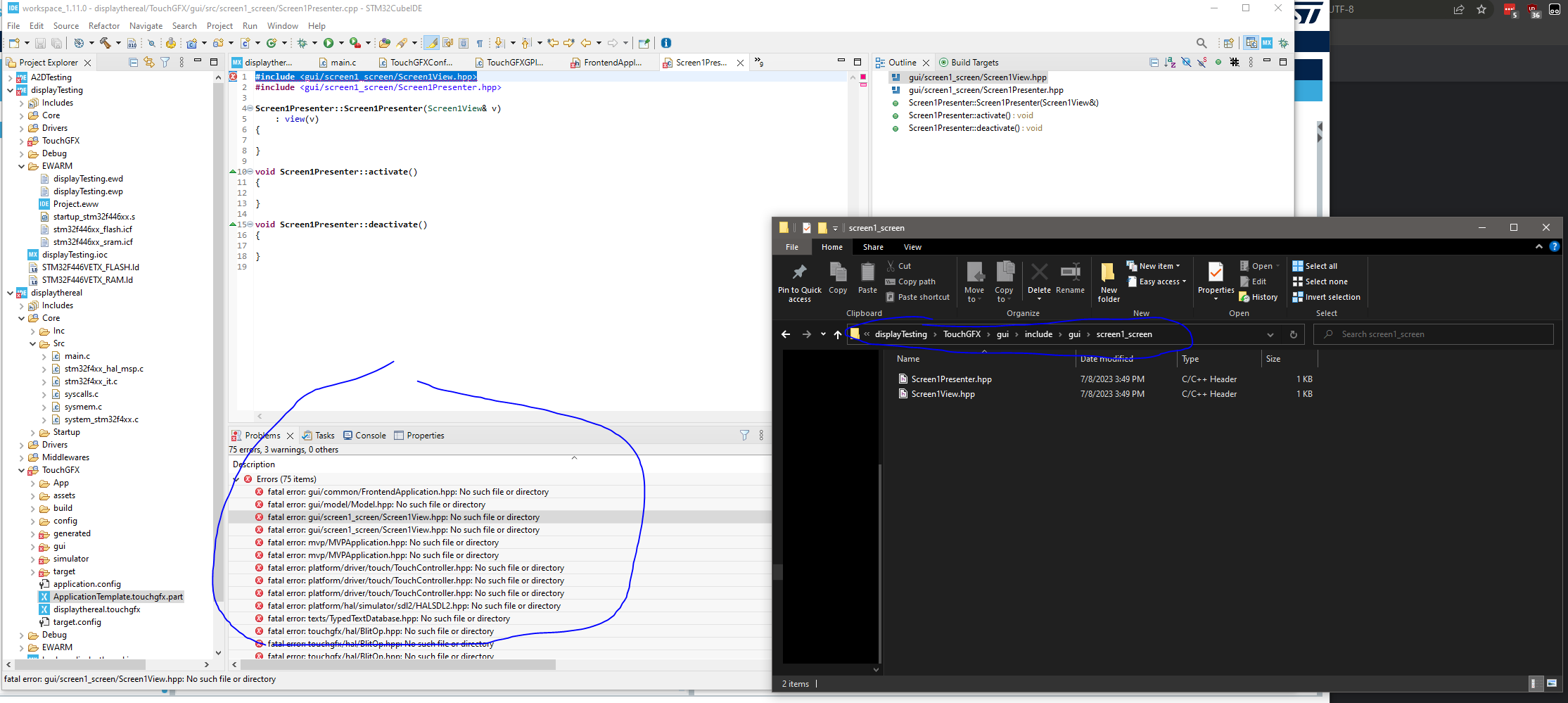Sort Outline entries alphabetically
The image size is (1568, 703).
(x=1170, y=63)
